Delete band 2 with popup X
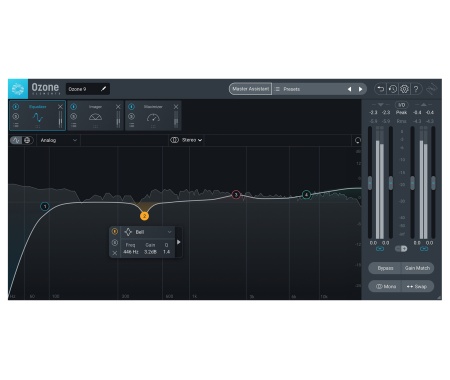 click(115, 253)
